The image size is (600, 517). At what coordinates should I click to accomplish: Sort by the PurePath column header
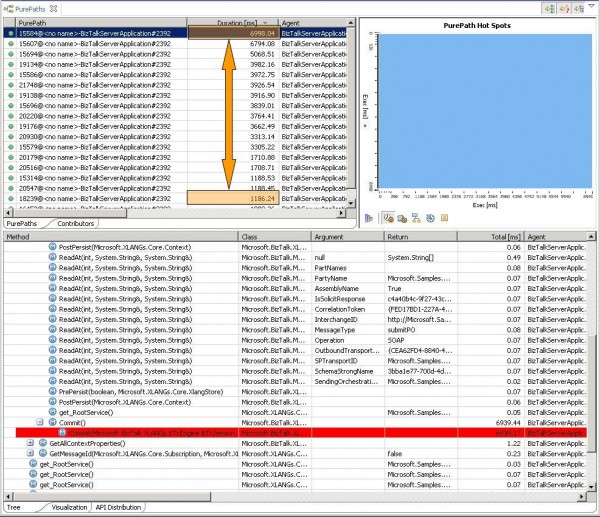point(101,23)
